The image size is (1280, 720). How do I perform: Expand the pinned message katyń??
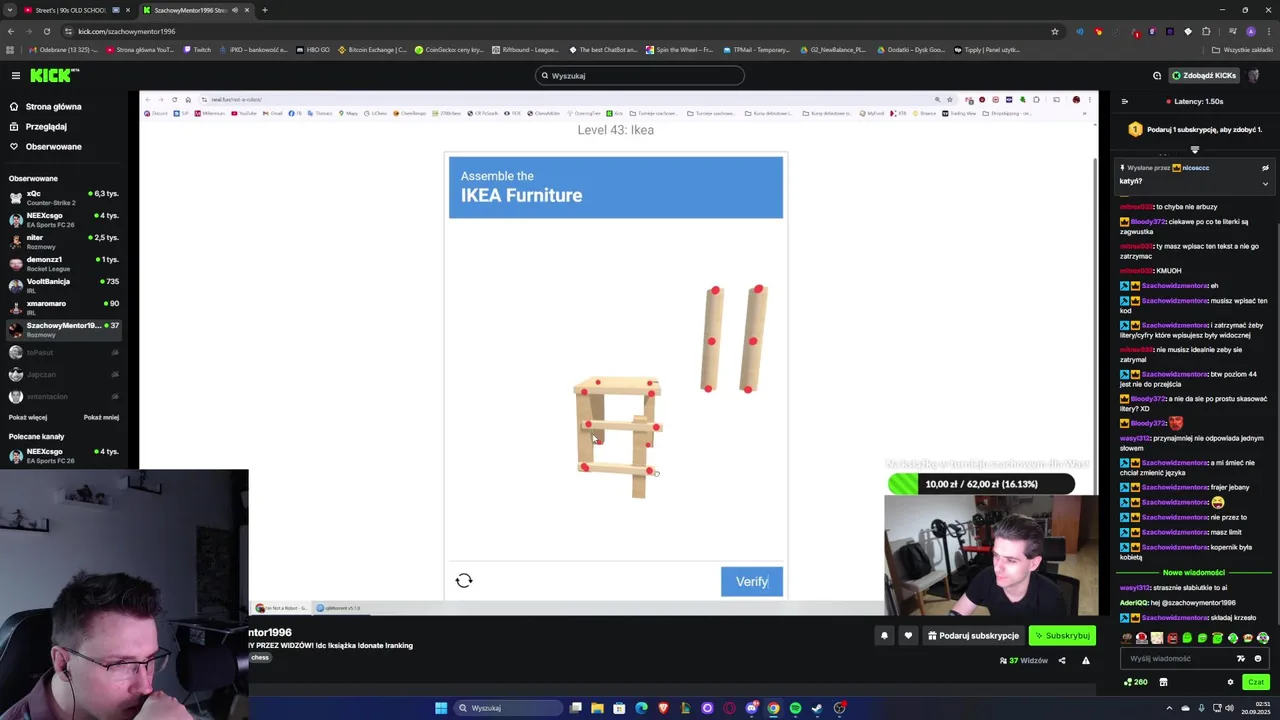1265,183
